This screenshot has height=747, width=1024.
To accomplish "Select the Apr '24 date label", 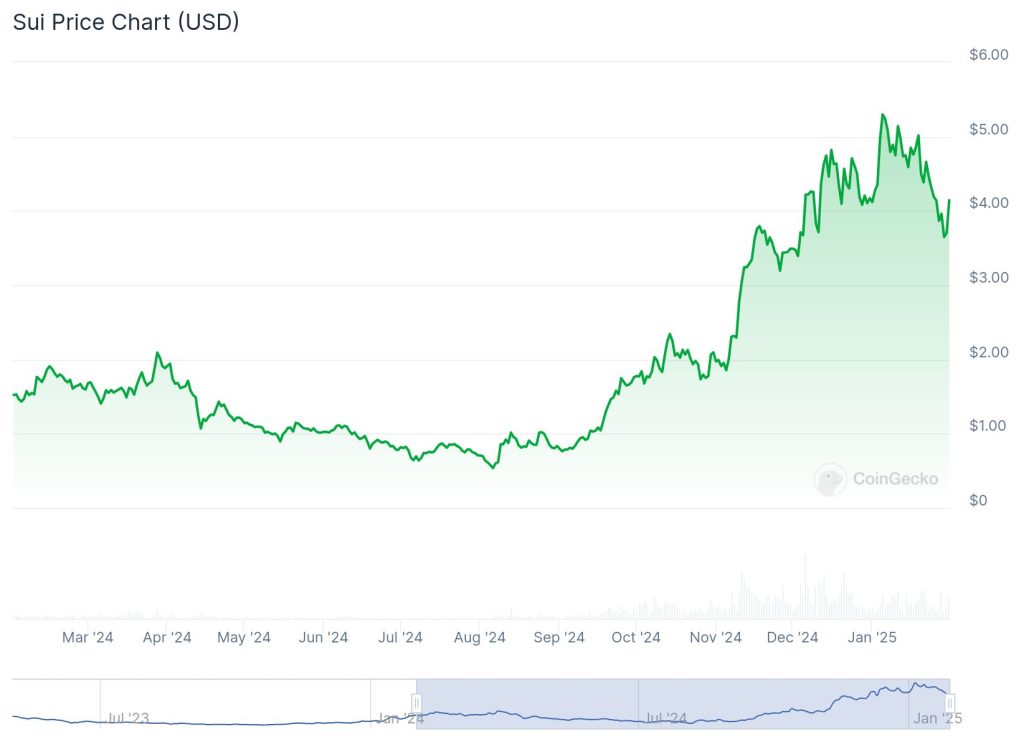I will 167,637.
